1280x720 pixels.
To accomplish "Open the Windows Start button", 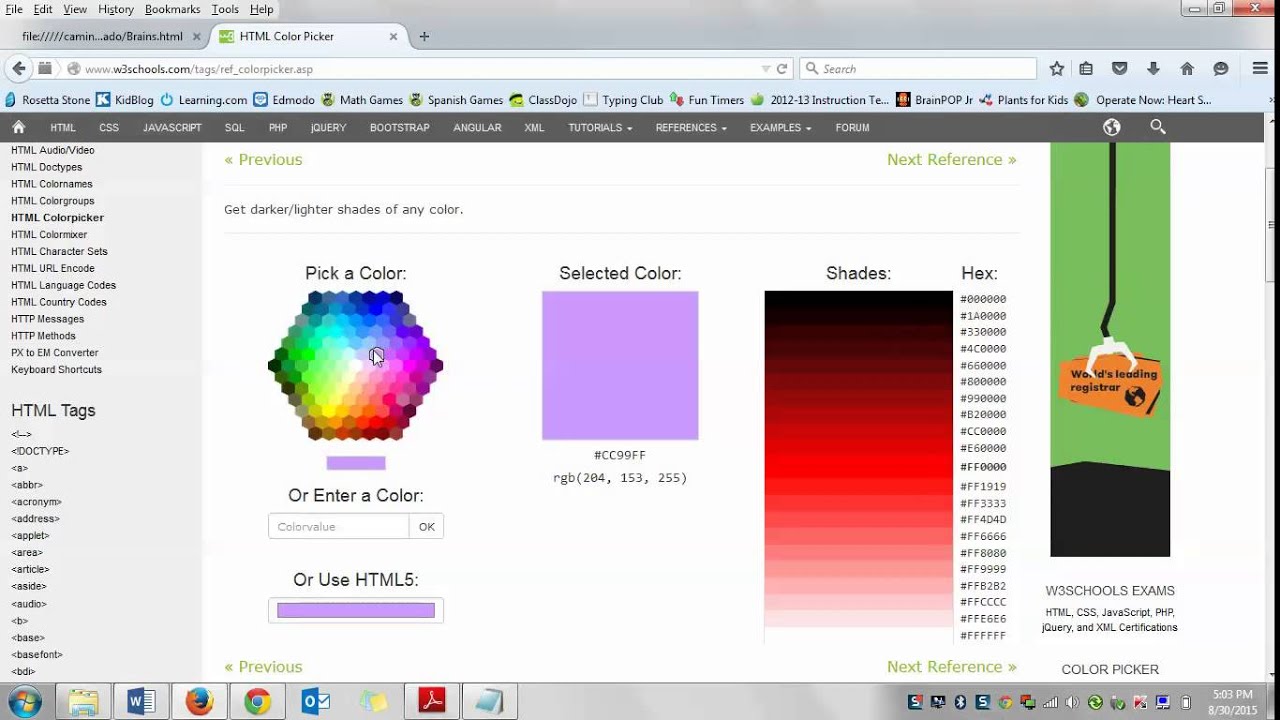I will point(24,702).
